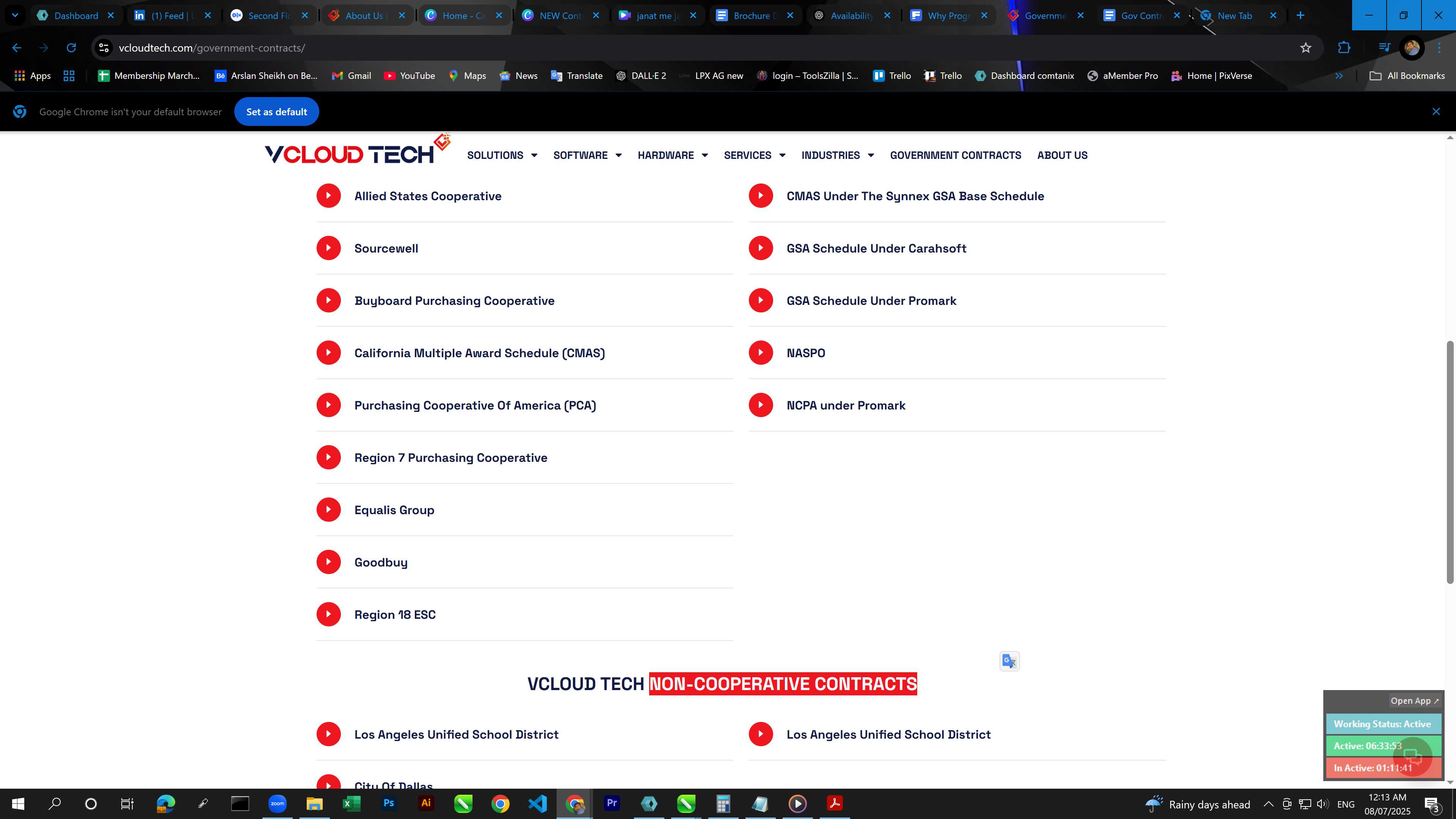Show hidden system tray icons chevron
Image resolution: width=1456 pixels, height=819 pixels.
[x=1268, y=804]
